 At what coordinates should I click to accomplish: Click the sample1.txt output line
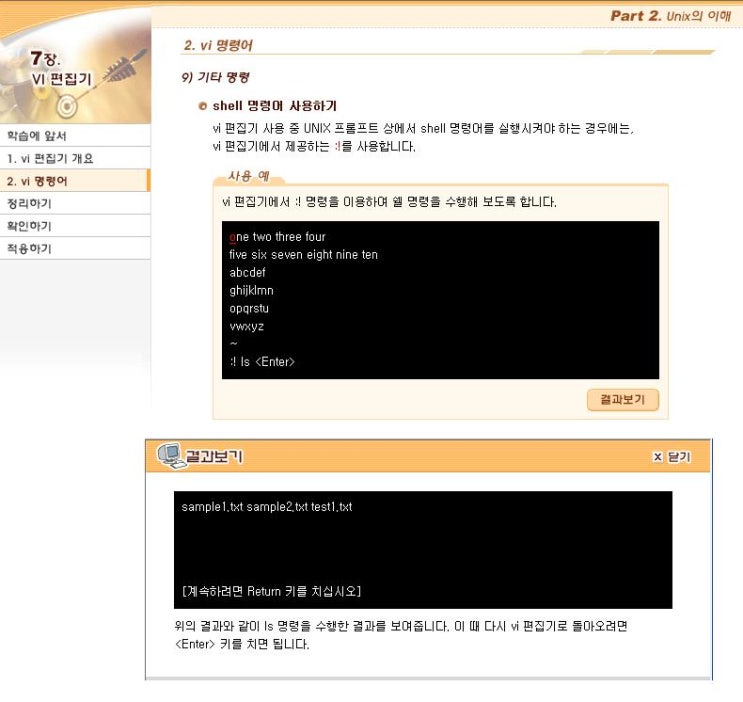pyautogui.click(x=266, y=507)
